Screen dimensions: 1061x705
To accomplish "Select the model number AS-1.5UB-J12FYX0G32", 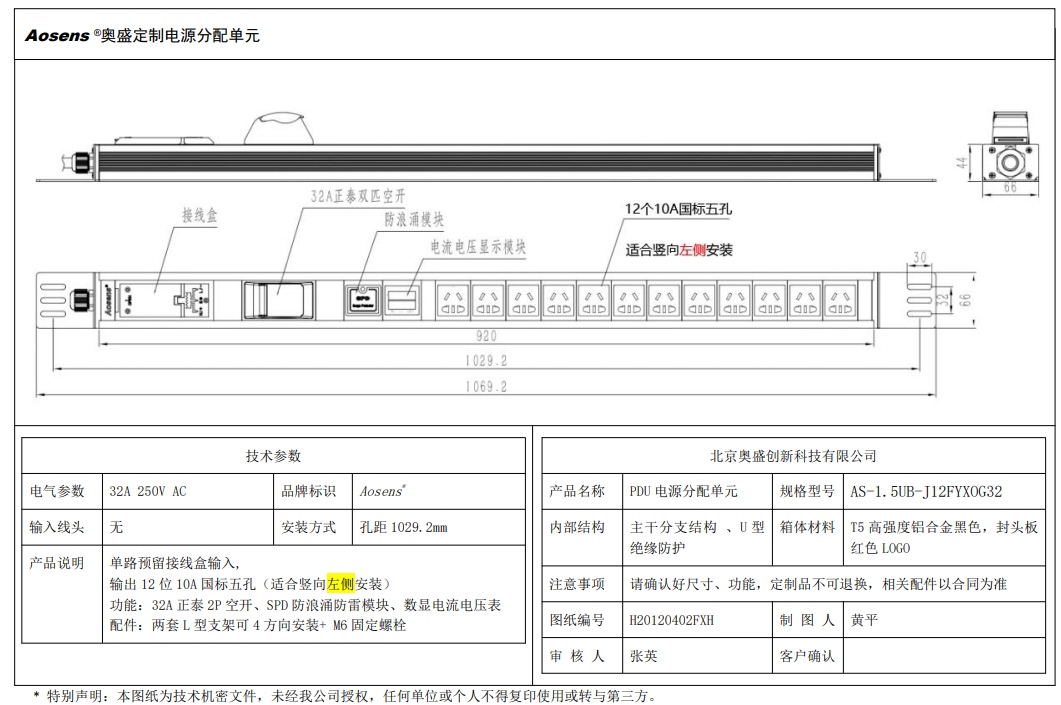I will [x=926, y=491].
